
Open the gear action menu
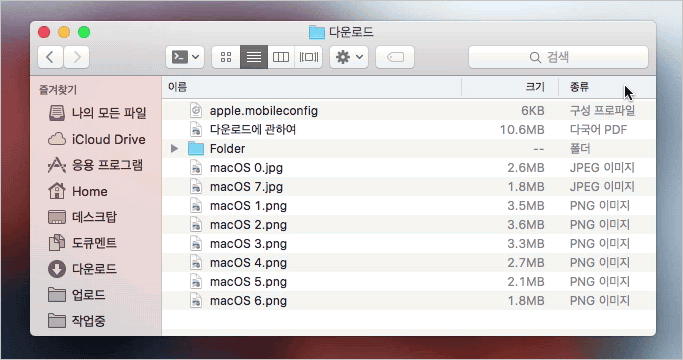pyautogui.click(x=349, y=57)
